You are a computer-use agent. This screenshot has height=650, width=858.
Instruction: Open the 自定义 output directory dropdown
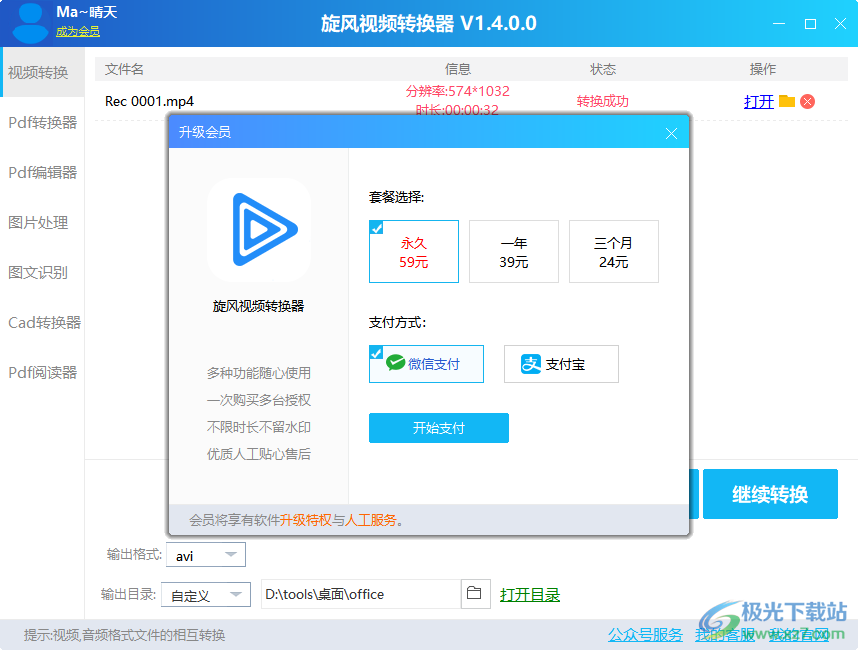205,593
